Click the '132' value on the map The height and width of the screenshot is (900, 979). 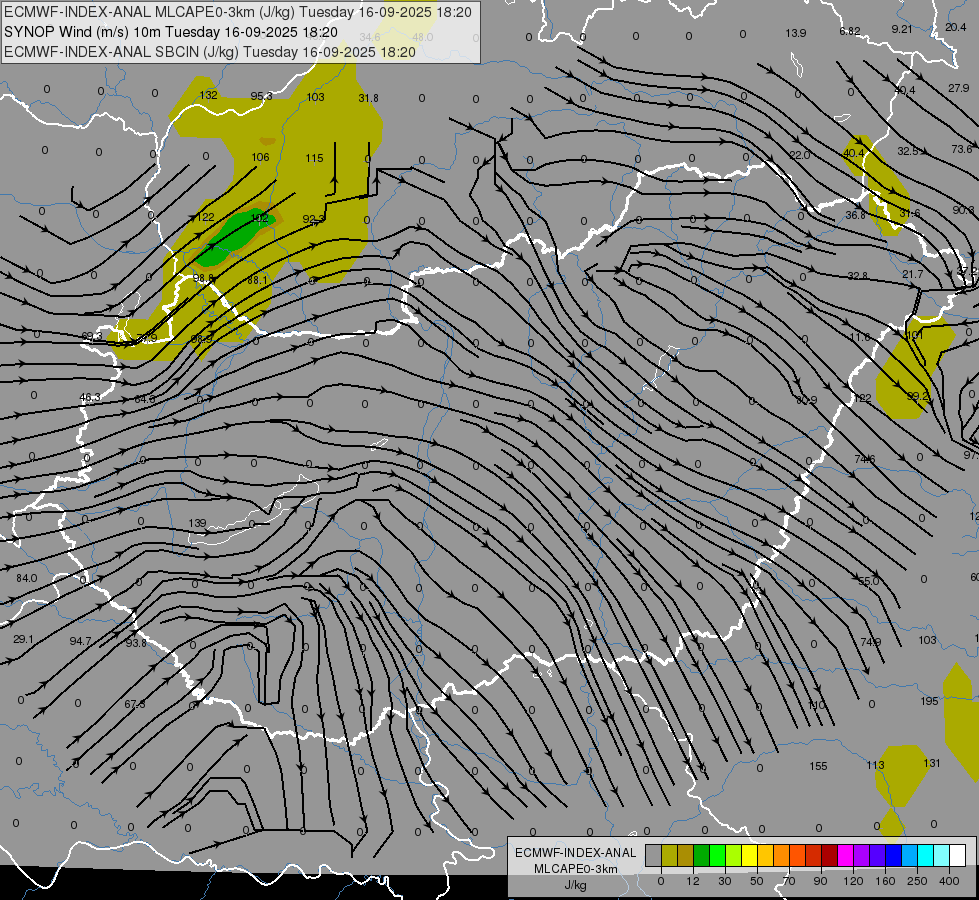pyautogui.click(x=209, y=95)
